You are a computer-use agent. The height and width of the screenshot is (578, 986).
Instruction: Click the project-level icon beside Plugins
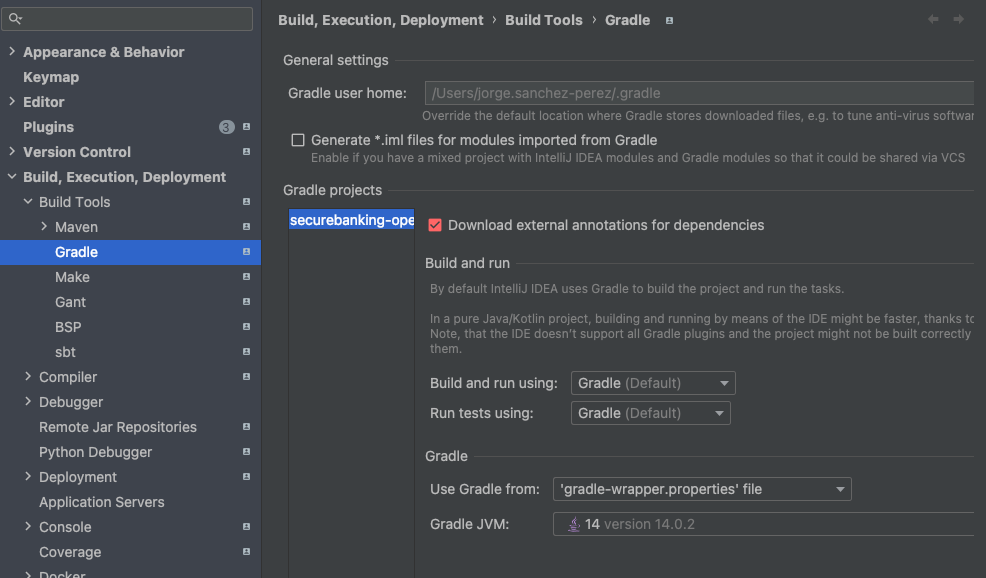tap(246, 127)
